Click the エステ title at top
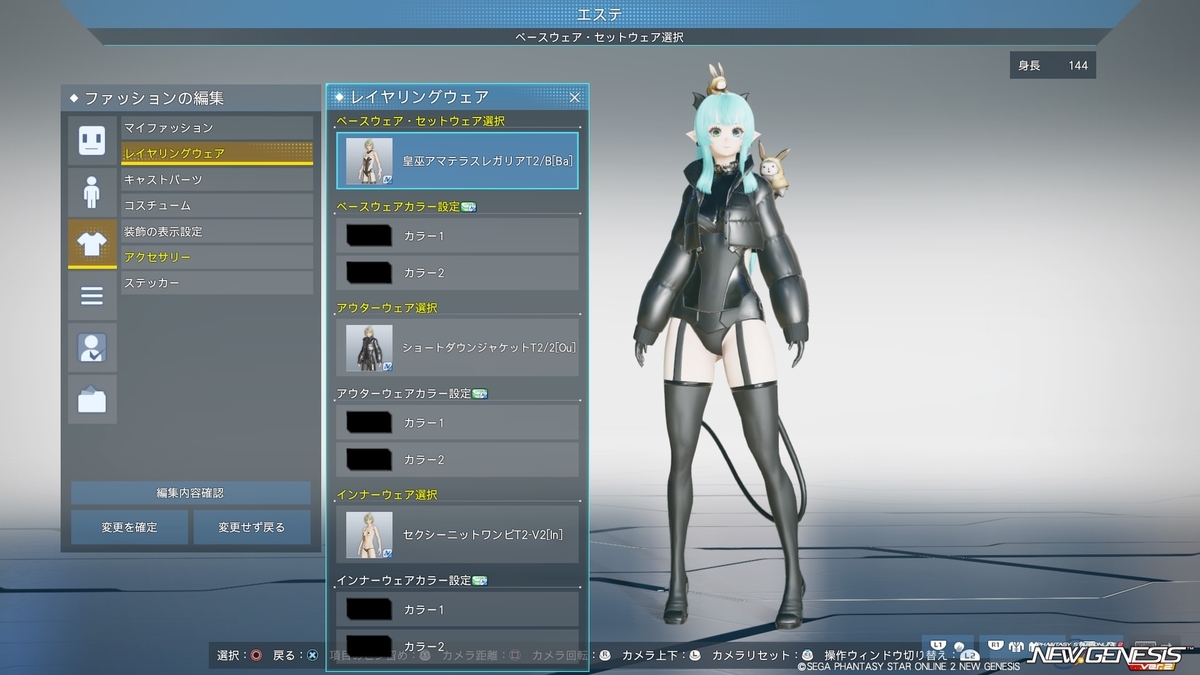 click(600, 14)
